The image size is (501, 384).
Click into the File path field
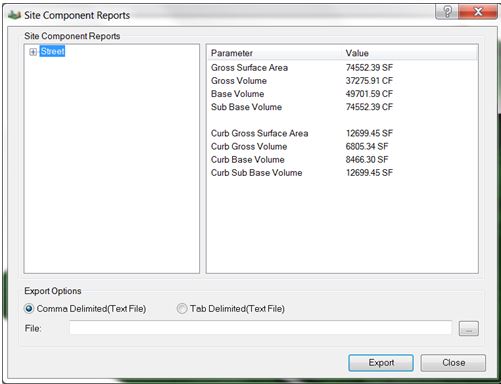[260, 328]
